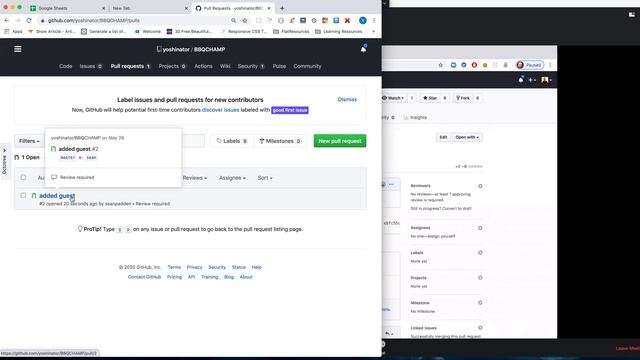Open the Assignee filter dropdown
640x360 pixels.
232,178
